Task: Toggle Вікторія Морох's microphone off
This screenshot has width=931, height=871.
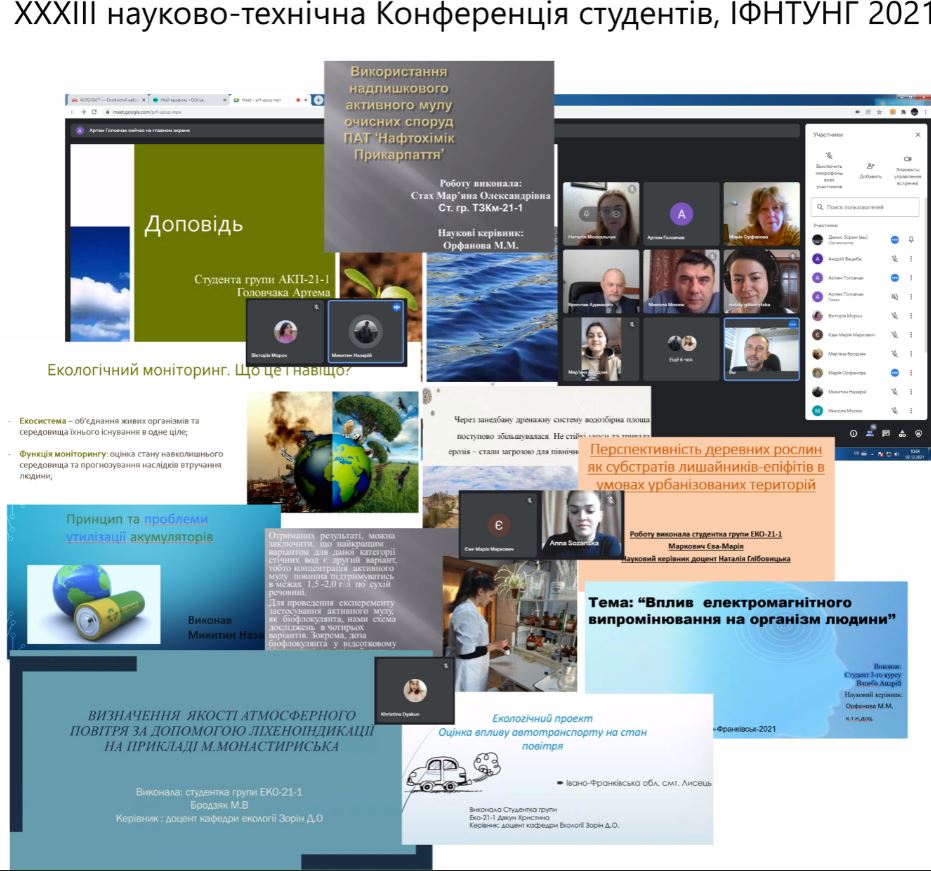Action: tap(895, 317)
